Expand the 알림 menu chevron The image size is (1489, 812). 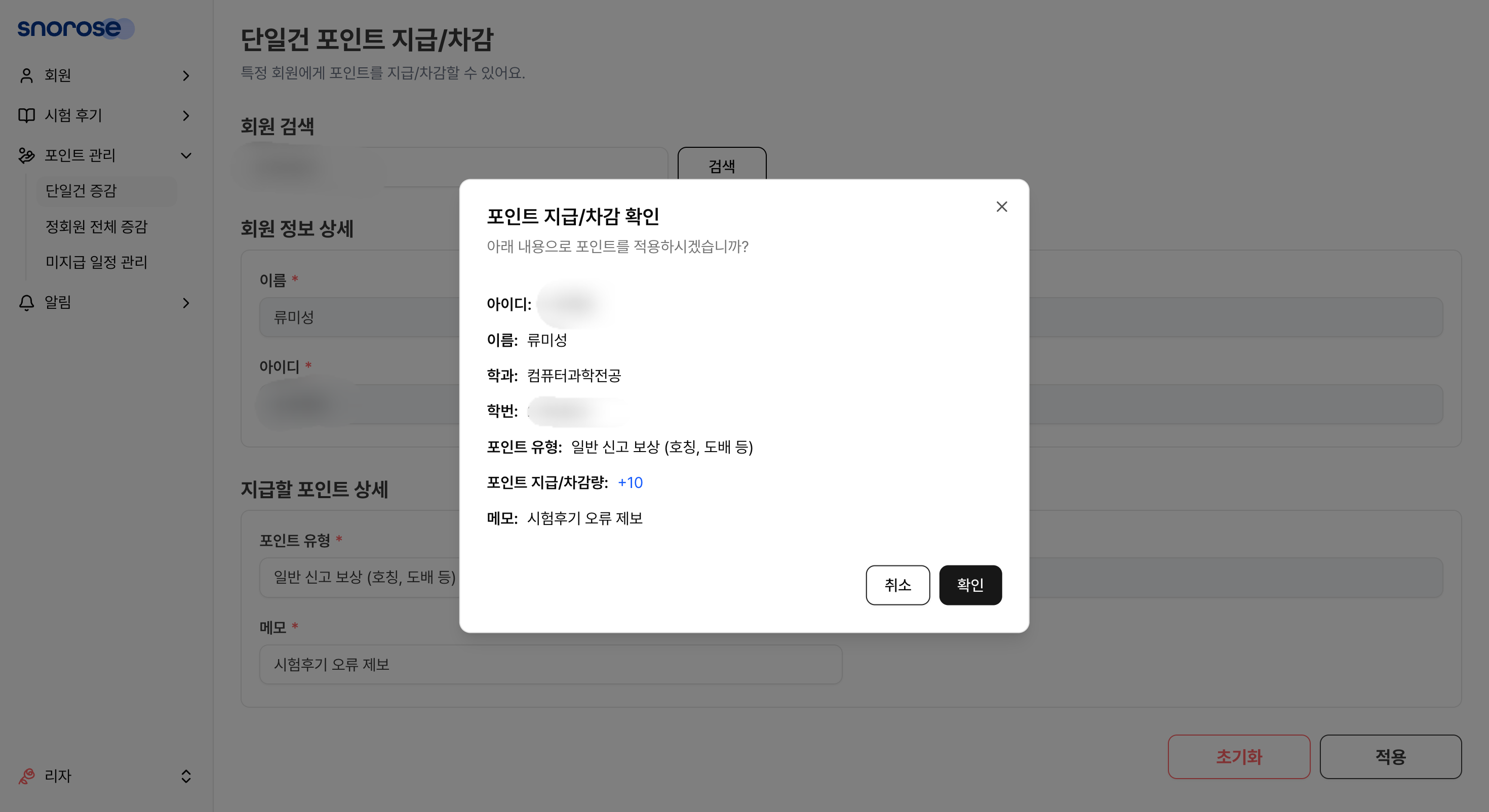click(x=185, y=303)
